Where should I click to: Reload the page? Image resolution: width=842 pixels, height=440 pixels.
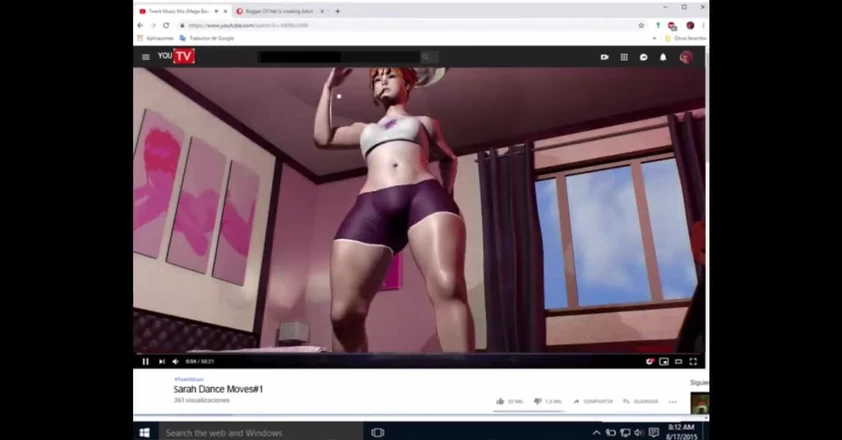point(166,25)
